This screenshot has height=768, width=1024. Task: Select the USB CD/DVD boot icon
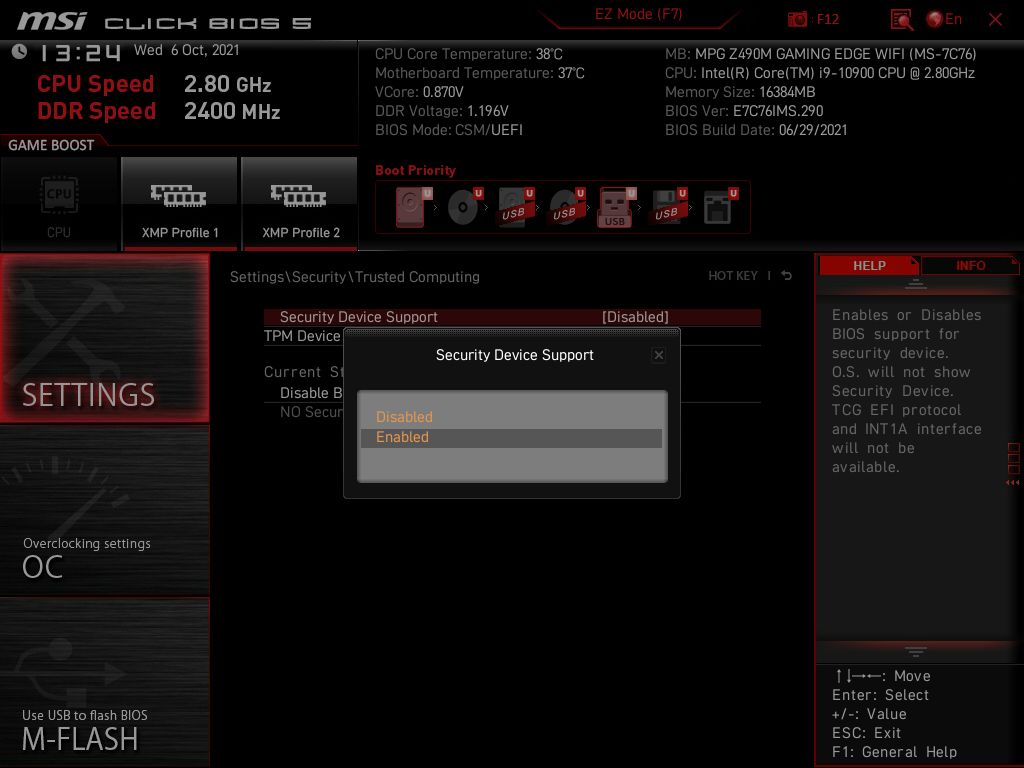pyautogui.click(x=567, y=207)
